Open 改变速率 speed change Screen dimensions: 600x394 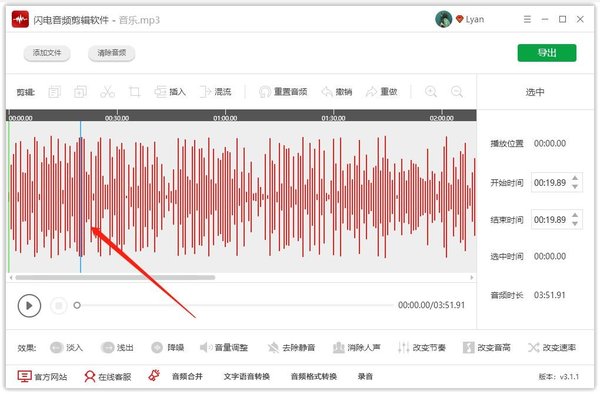click(x=552, y=347)
